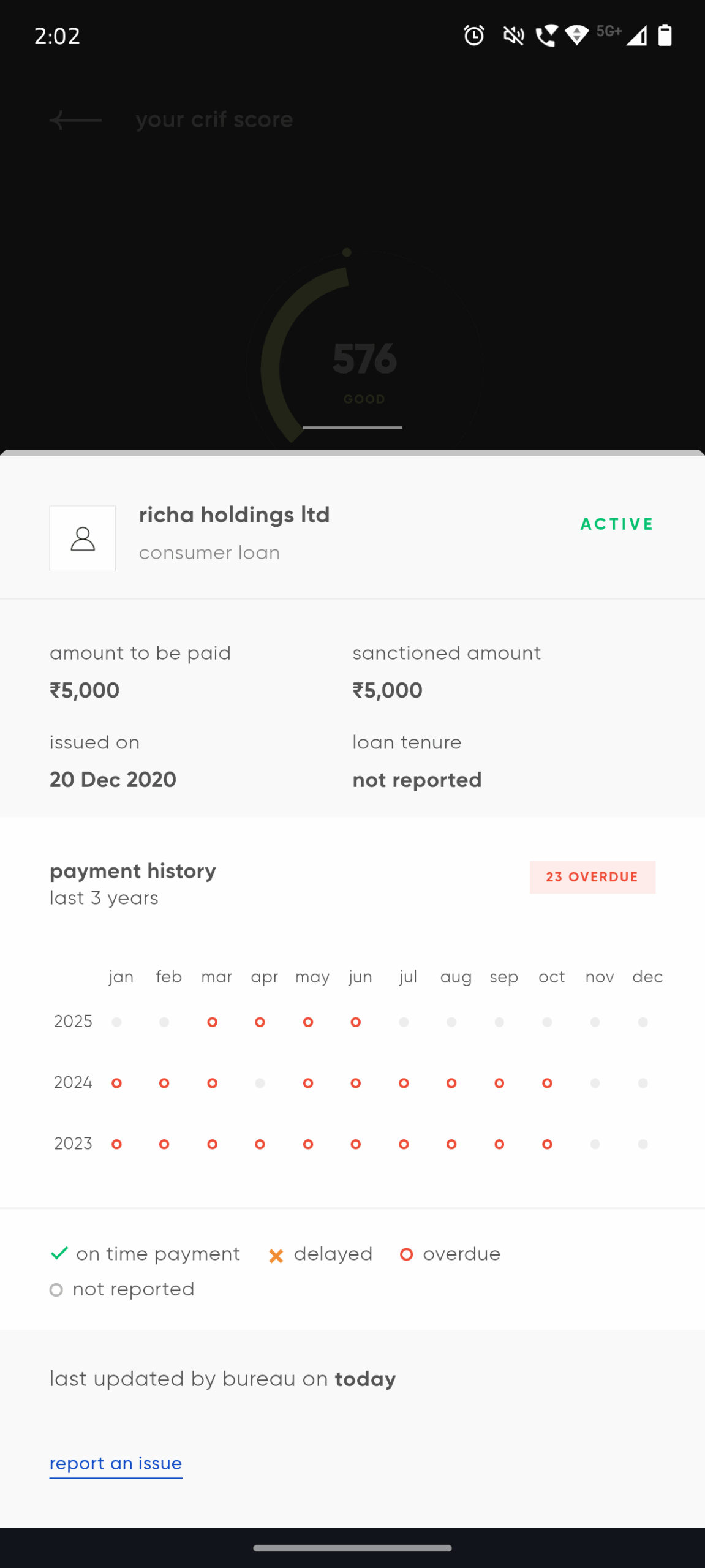This screenshot has width=705, height=1568.
Task: Tap the 23 OVERDUE badge
Action: click(592, 876)
